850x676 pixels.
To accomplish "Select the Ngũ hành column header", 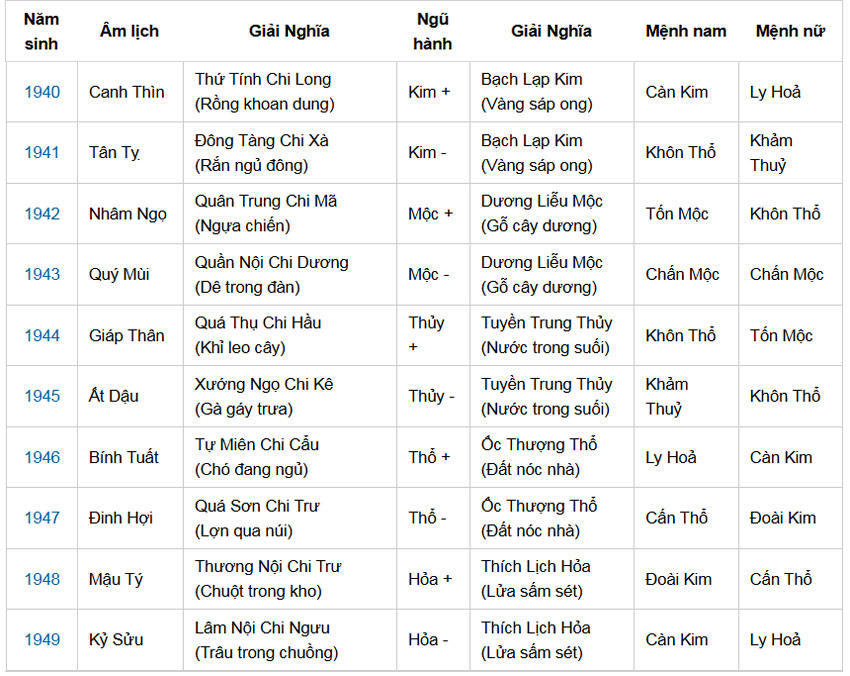I will click(x=432, y=31).
